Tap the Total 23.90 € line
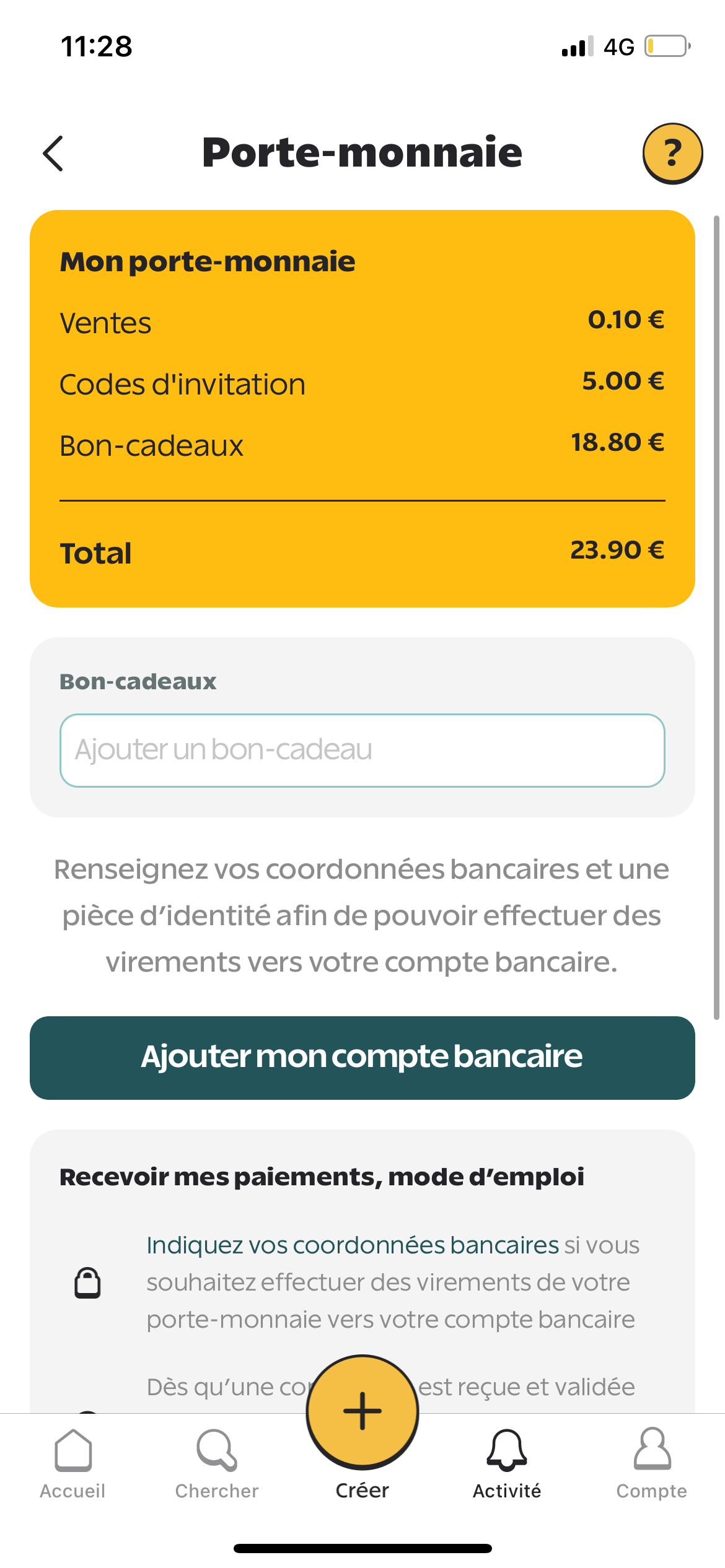The image size is (725, 1568). pos(362,552)
